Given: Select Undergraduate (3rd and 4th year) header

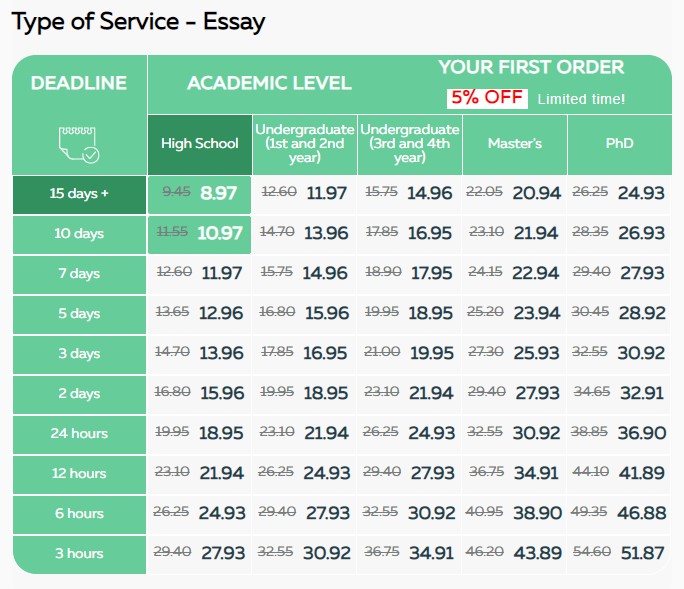Looking at the screenshot, I should 410,145.
